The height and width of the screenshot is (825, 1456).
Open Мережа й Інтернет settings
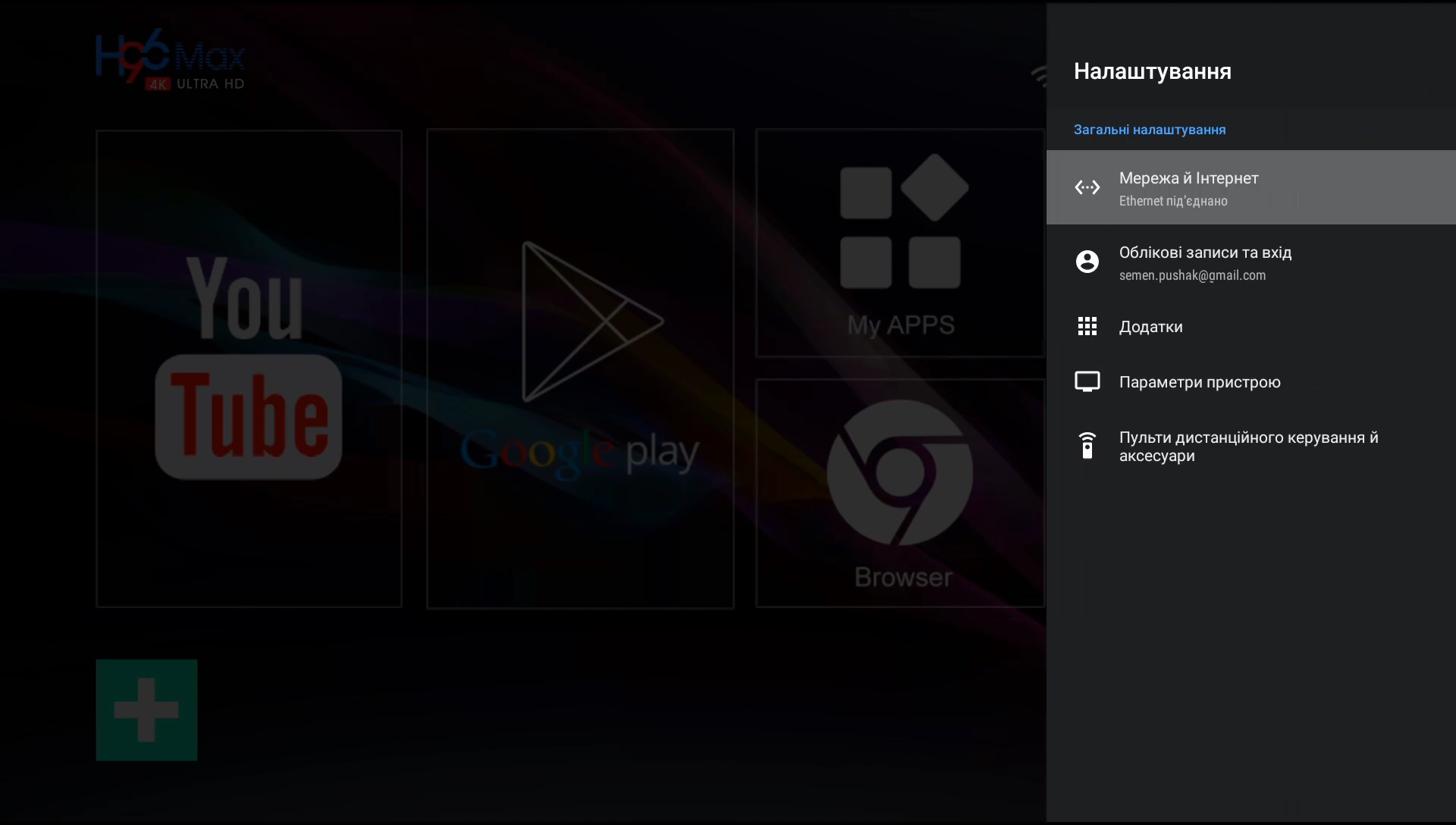click(x=1251, y=187)
